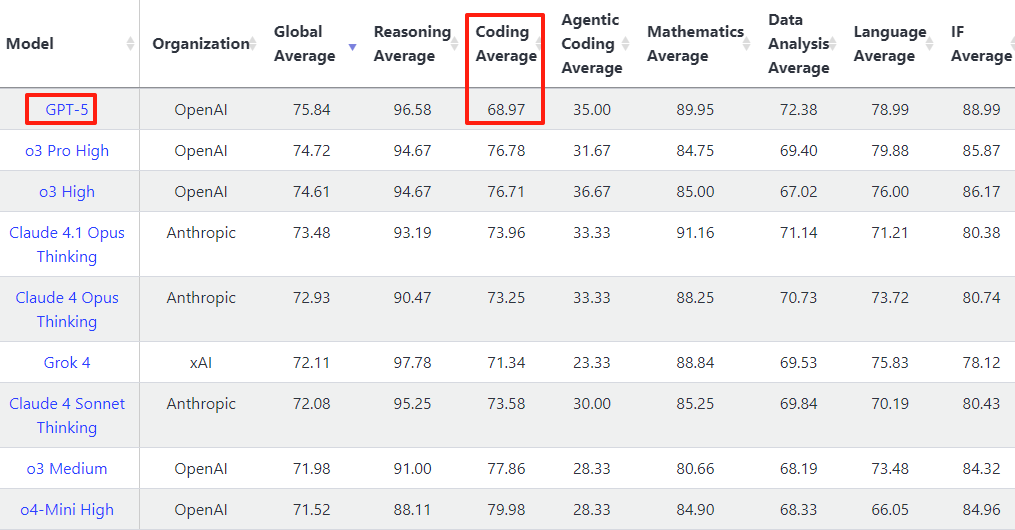
Task: Select GPT-5's 68.97 Coding Average cell
Action: click(x=506, y=109)
